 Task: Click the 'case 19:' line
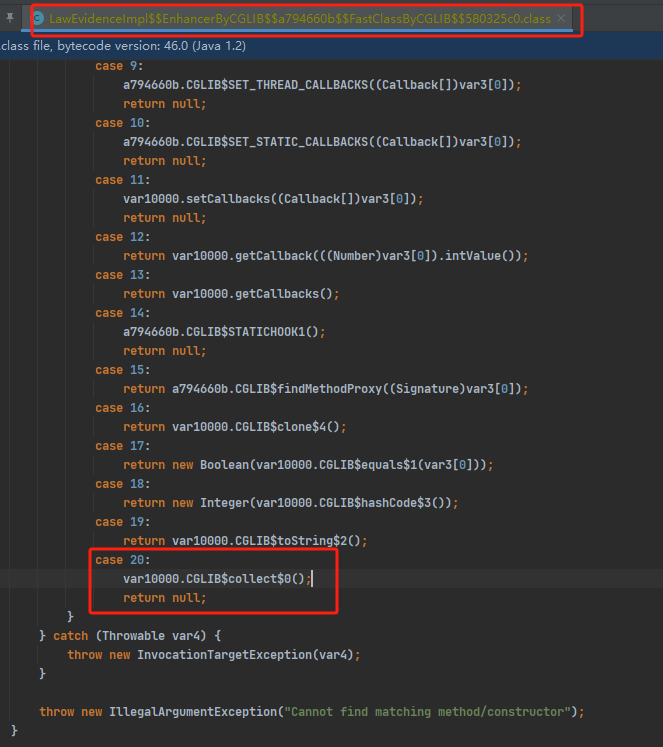123,522
